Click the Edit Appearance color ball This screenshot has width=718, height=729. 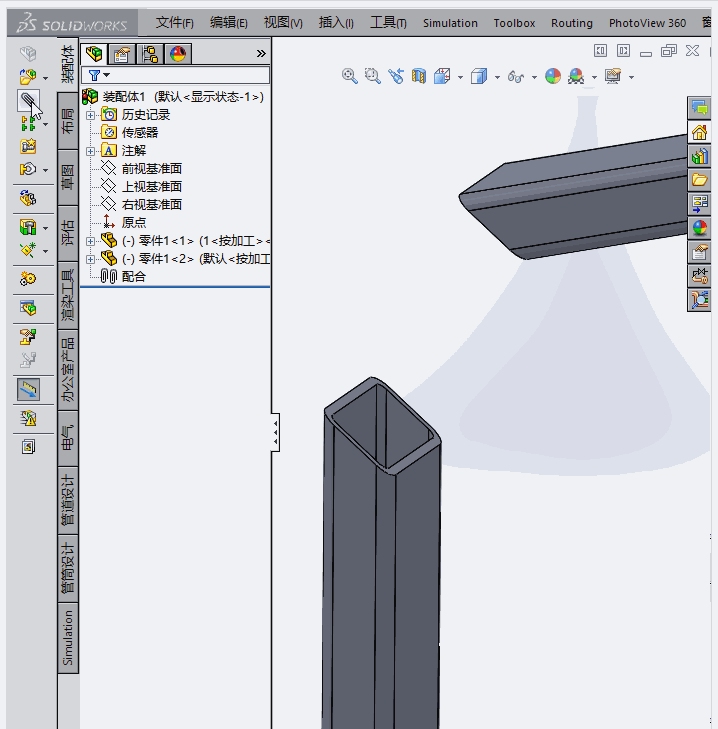(553, 76)
